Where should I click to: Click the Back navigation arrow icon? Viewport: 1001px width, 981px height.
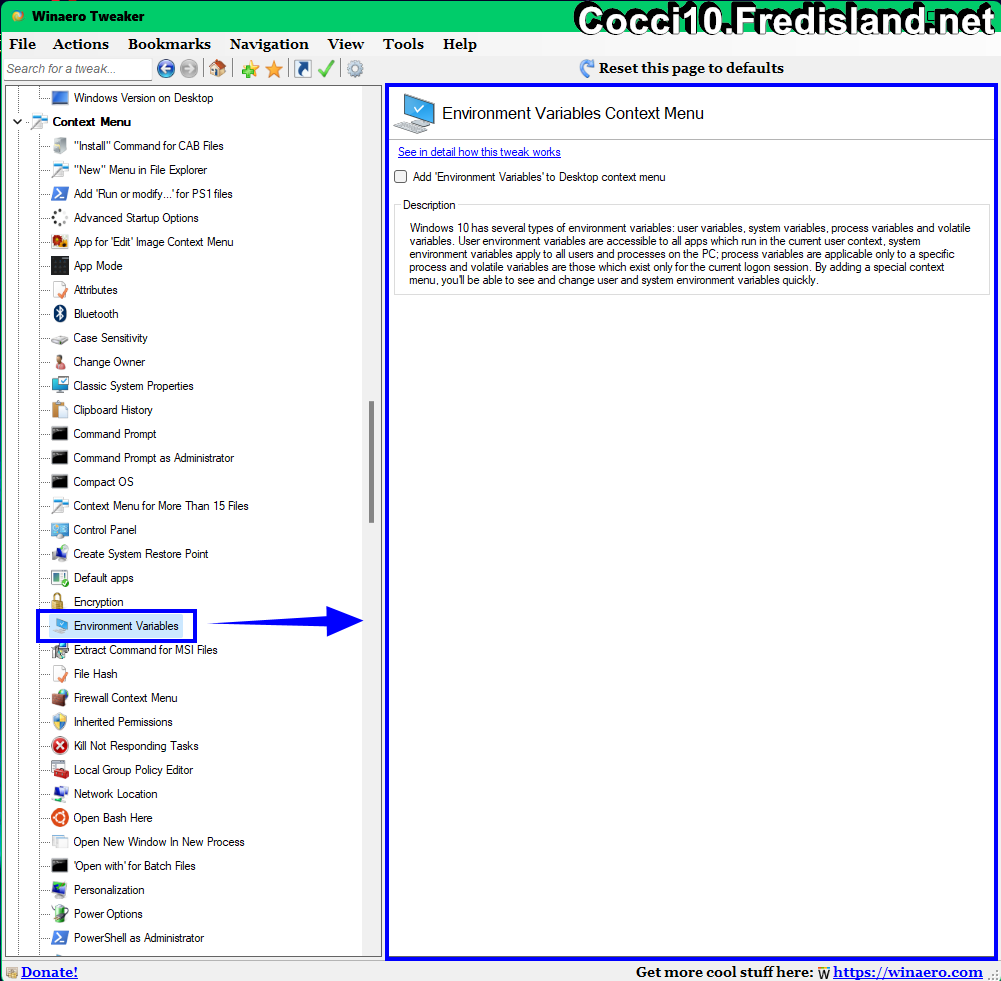[x=166, y=68]
